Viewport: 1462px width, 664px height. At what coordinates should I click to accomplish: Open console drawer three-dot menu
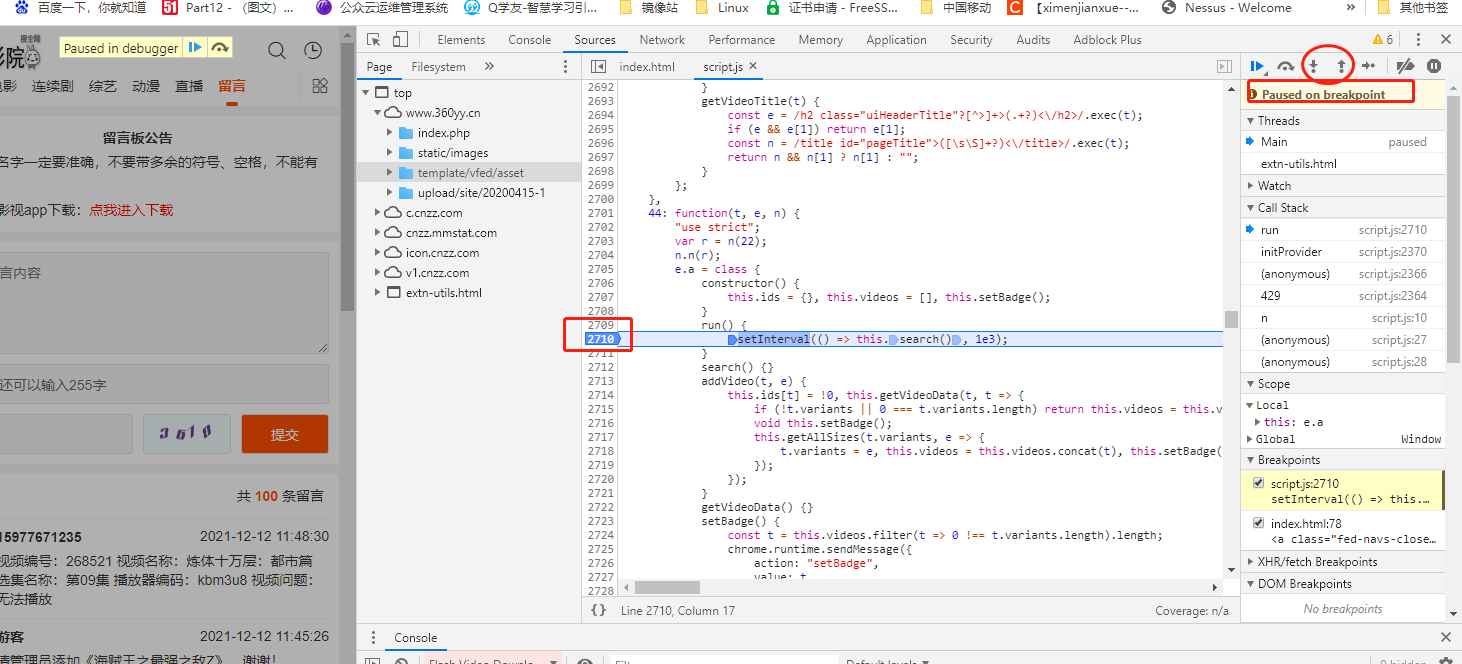(373, 638)
